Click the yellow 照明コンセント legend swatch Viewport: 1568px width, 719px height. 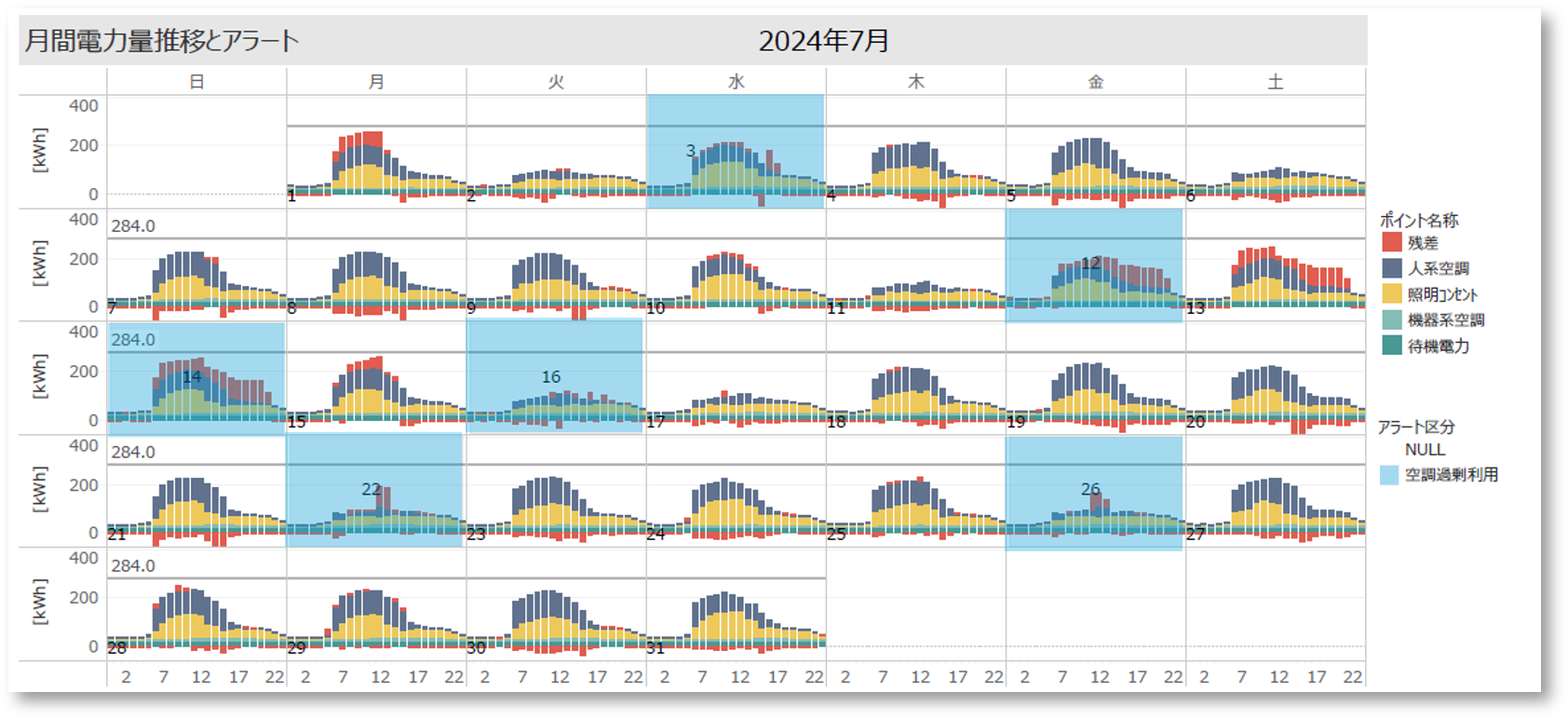1391,294
